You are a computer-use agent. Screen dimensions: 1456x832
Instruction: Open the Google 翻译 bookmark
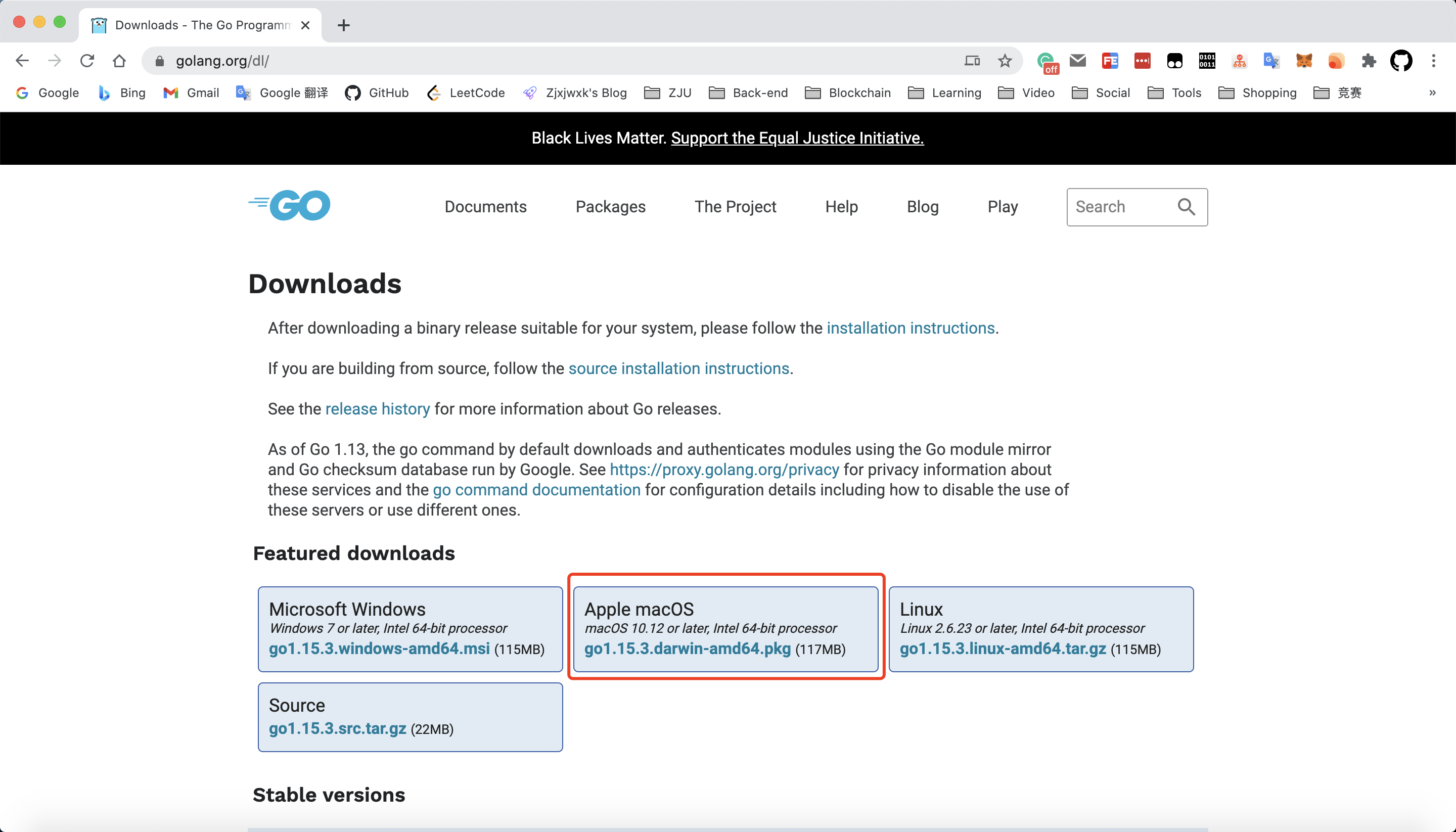pos(282,93)
